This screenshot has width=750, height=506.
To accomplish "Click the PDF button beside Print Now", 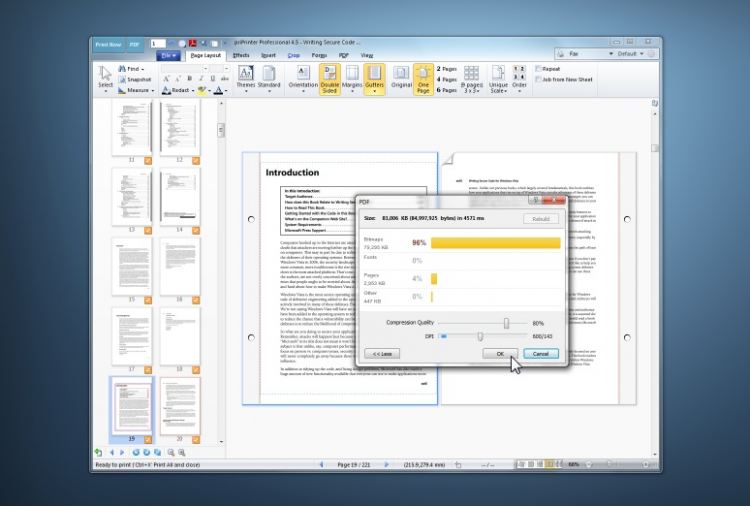I will pyautogui.click(x=134, y=44).
